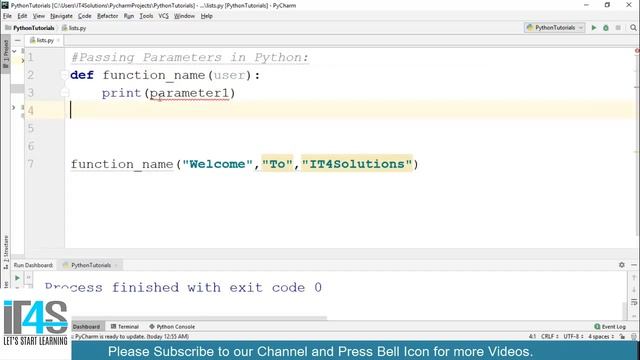This screenshot has height=360, width=640.
Task: Select PythonTutorials breadcrumb in navigation bar
Action: pos(30,28)
